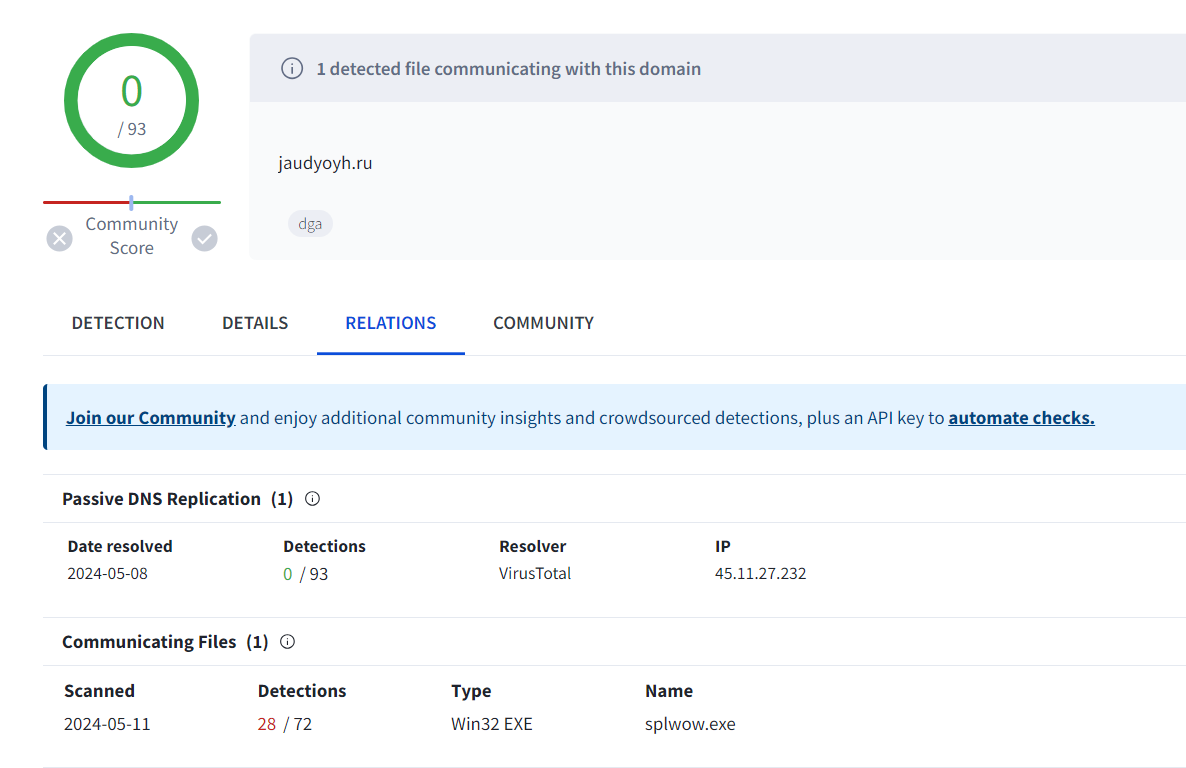The height and width of the screenshot is (768, 1186).
Task: Click the Passive DNS Replication section header
Action: pos(161,499)
